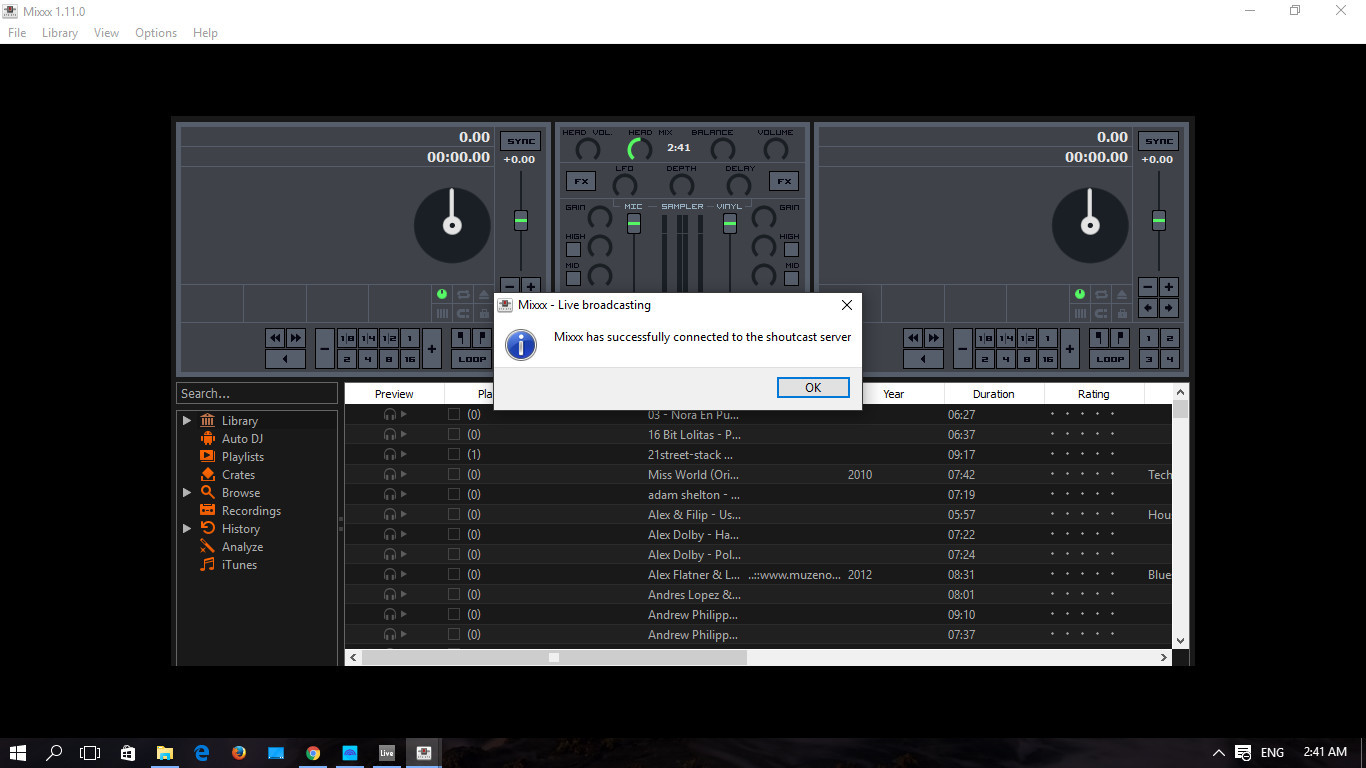Image resolution: width=1366 pixels, height=768 pixels.
Task: Expand the Browse tree item
Action: 185,492
